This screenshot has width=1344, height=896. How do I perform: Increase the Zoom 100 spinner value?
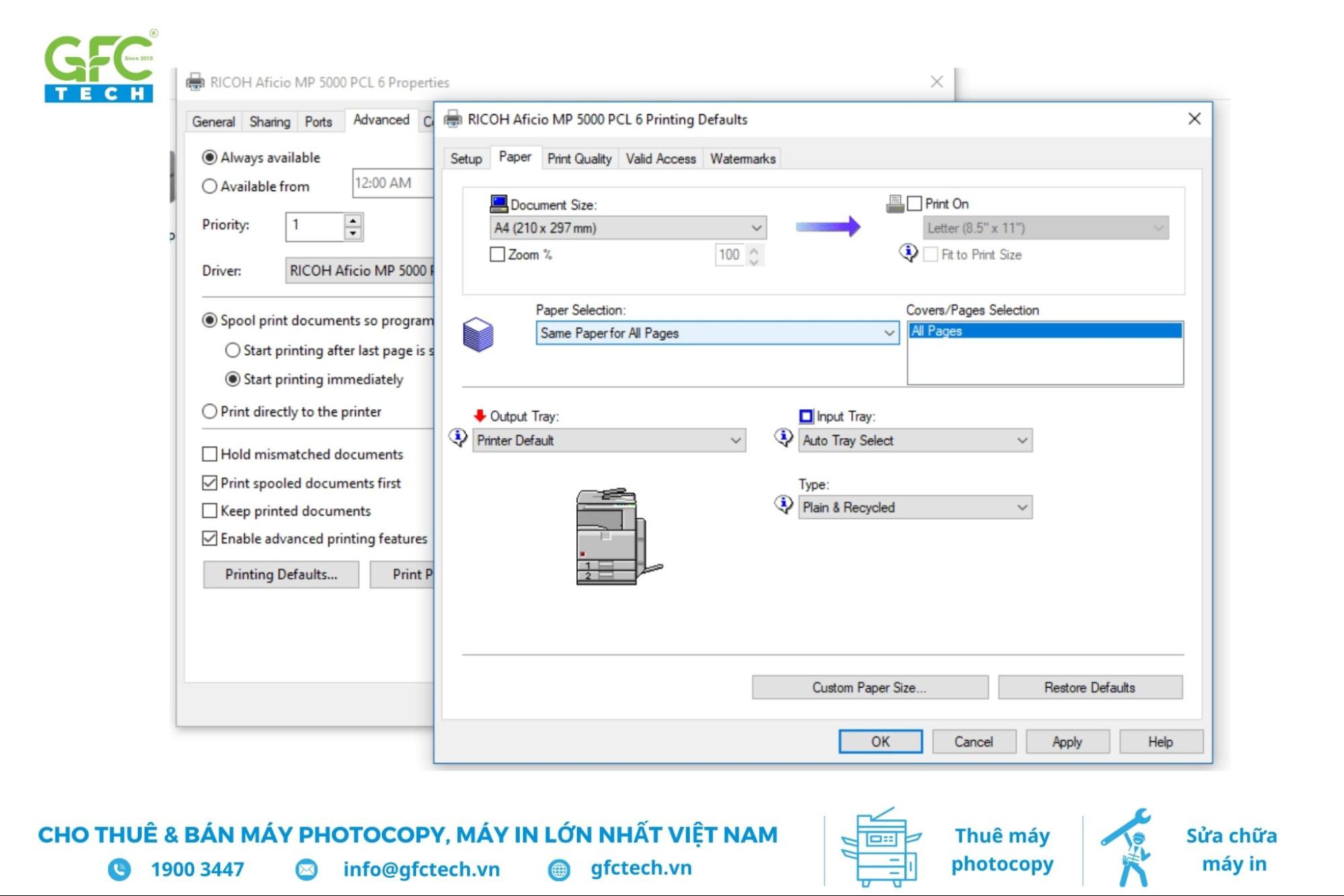[x=754, y=249]
